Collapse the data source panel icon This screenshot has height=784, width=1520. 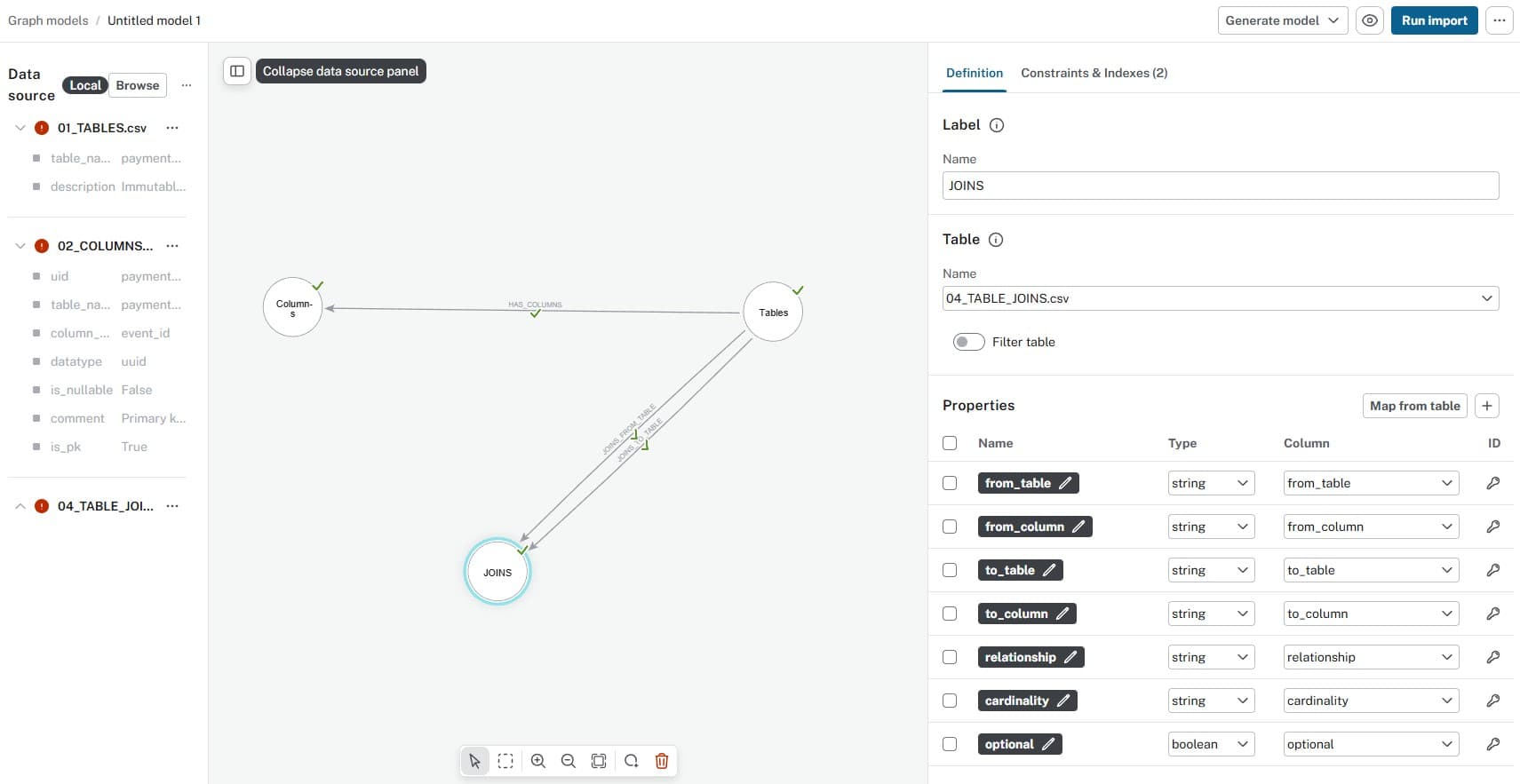pyautogui.click(x=237, y=71)
